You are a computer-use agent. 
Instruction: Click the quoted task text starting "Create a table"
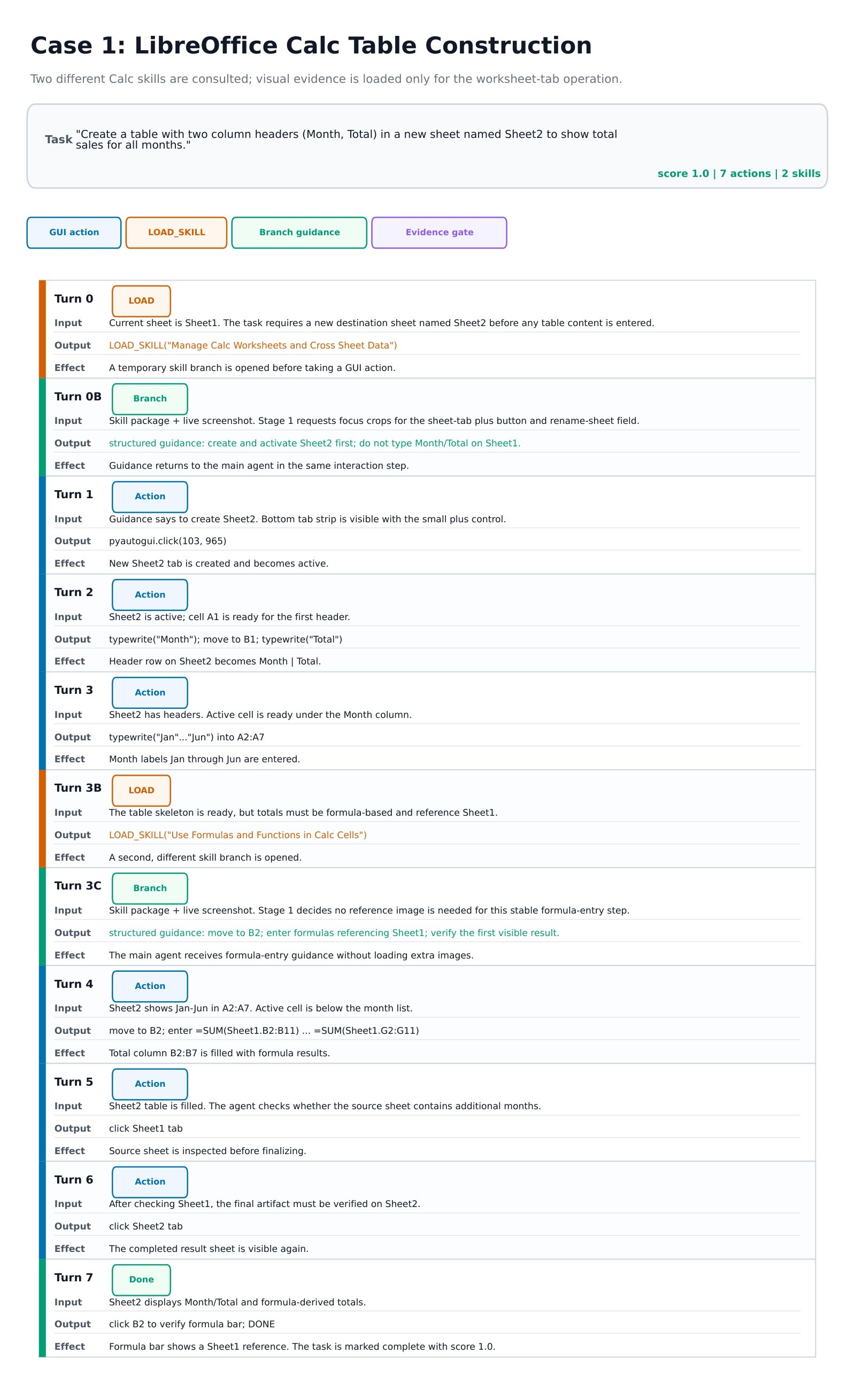(346, 139)
